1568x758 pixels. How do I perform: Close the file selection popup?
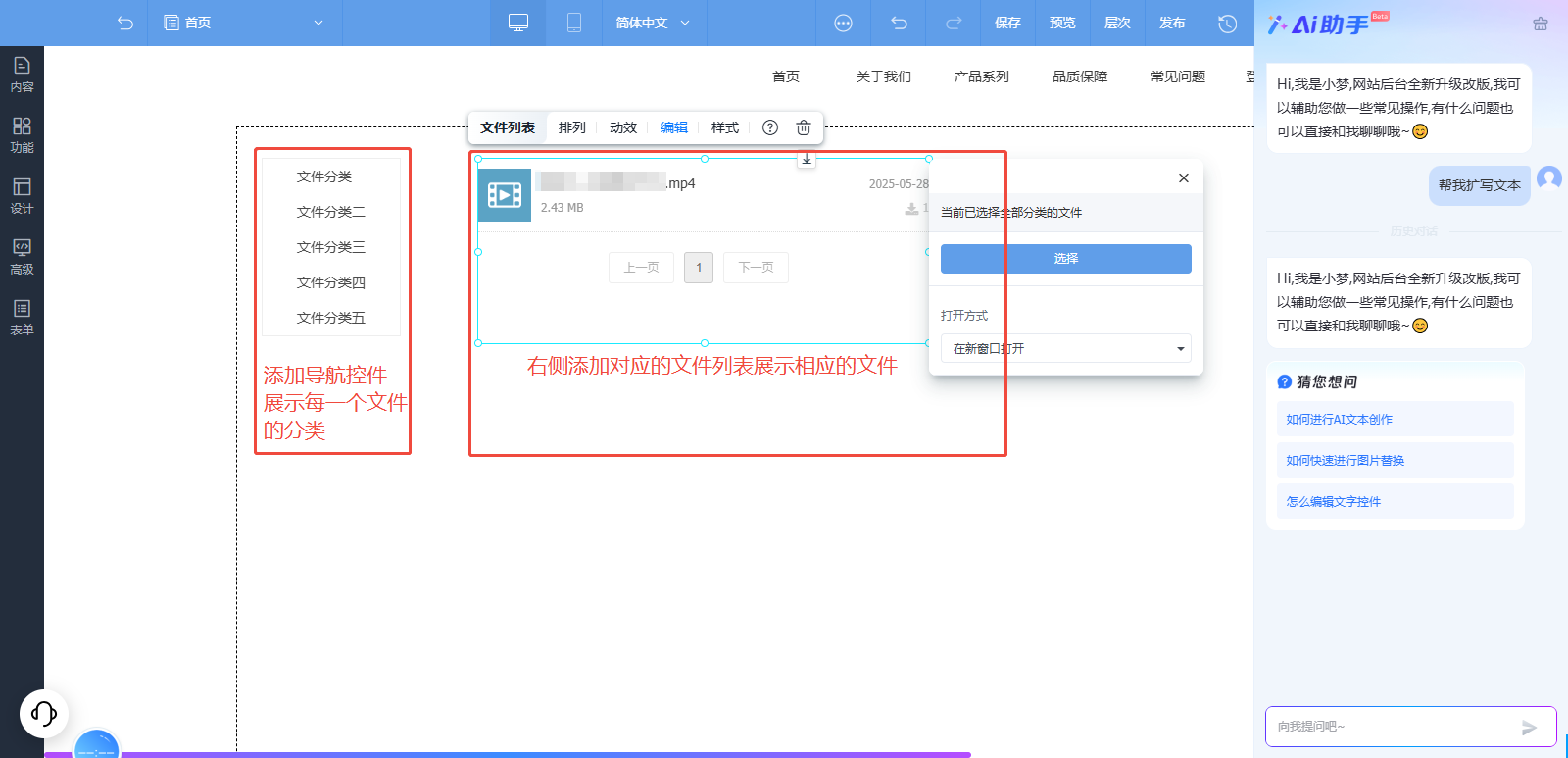[x=1184, y=177]
